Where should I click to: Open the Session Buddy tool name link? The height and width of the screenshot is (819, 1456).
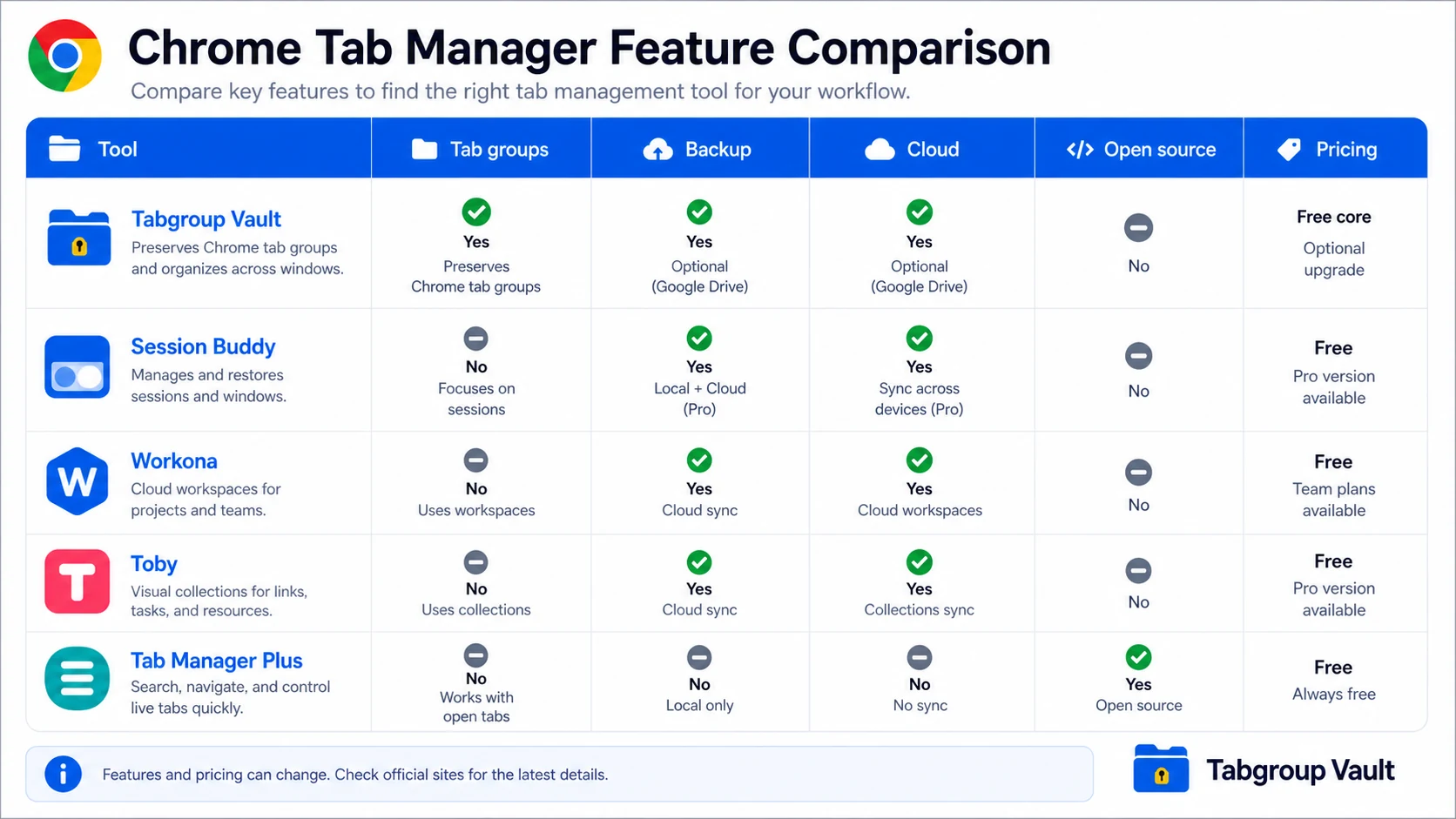click(x=203, y=346)
